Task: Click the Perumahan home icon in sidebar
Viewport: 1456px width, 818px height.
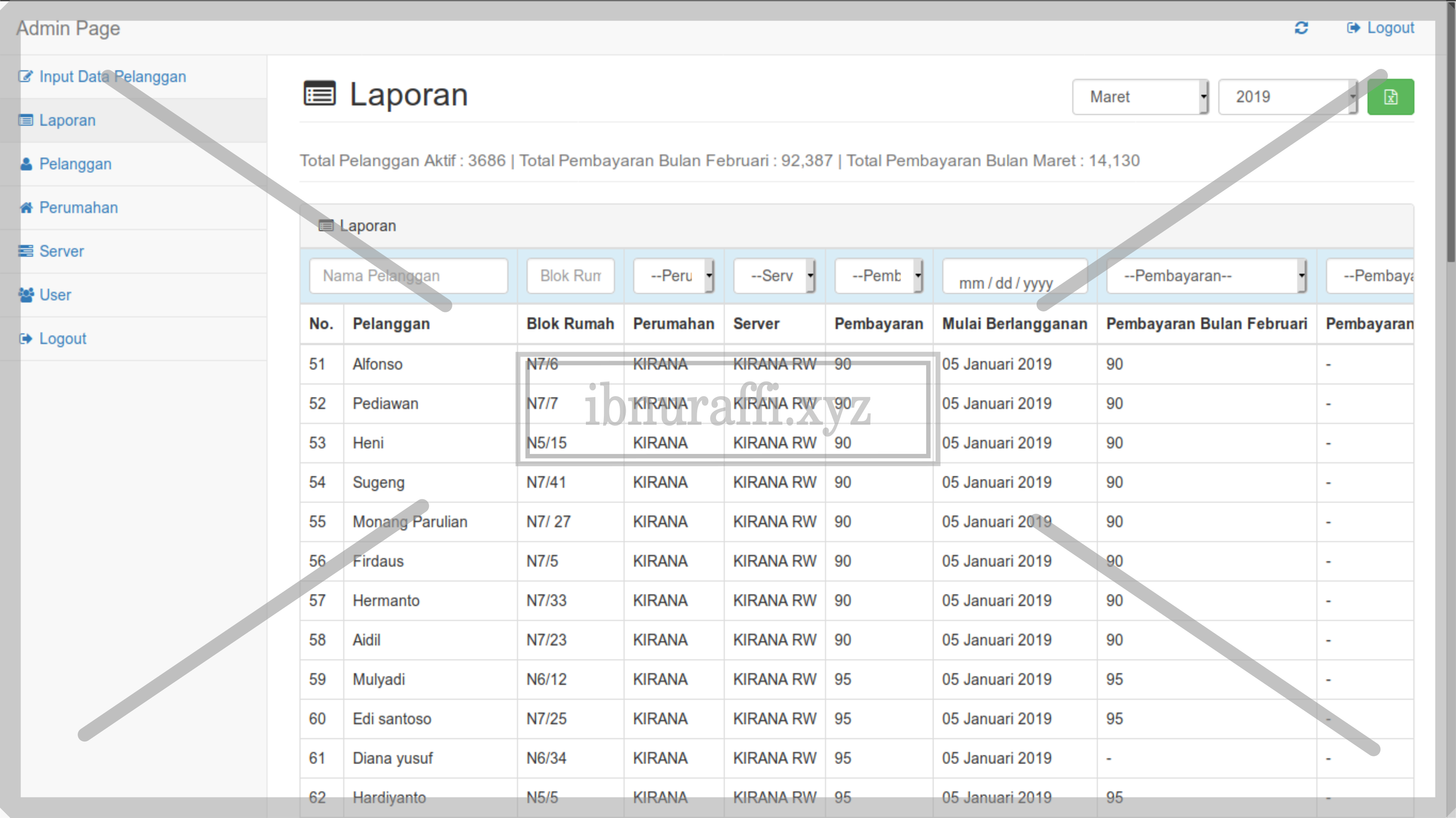Action: pos(26,207)
